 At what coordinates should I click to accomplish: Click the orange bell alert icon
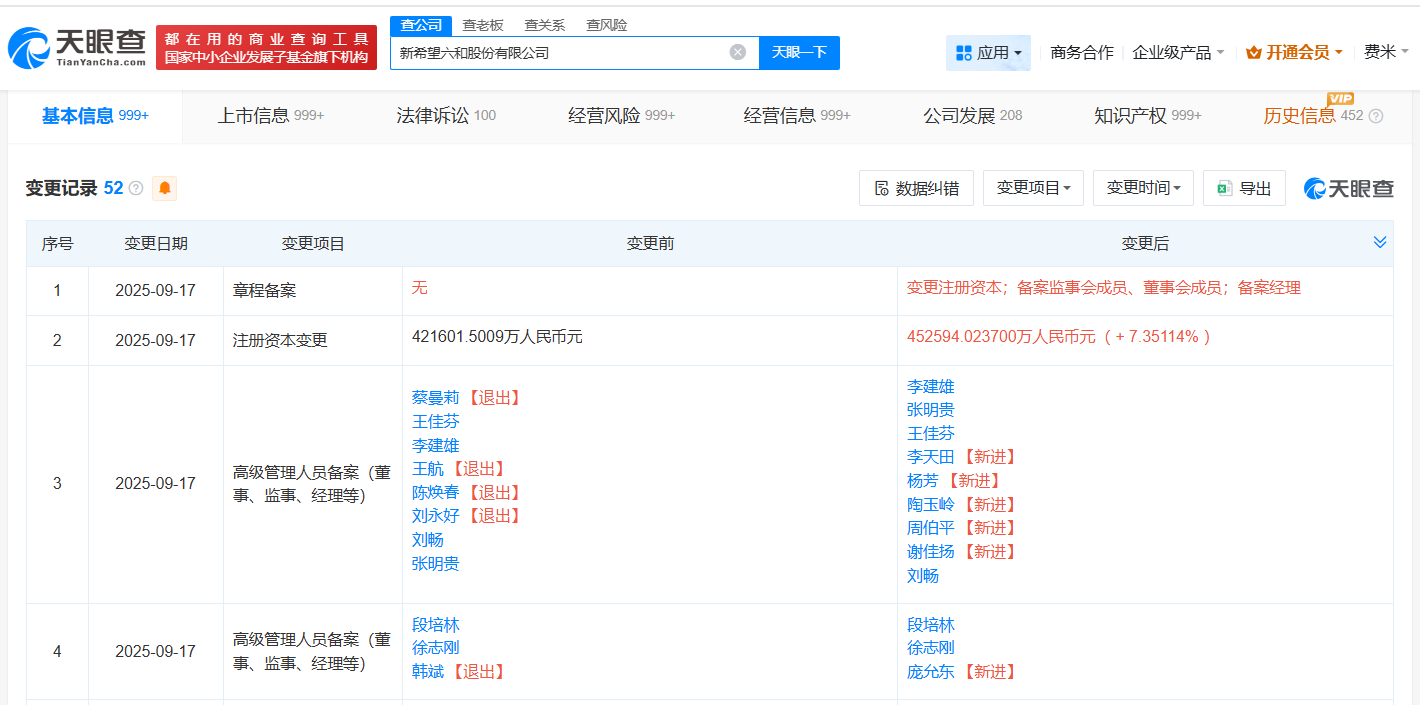164,188
